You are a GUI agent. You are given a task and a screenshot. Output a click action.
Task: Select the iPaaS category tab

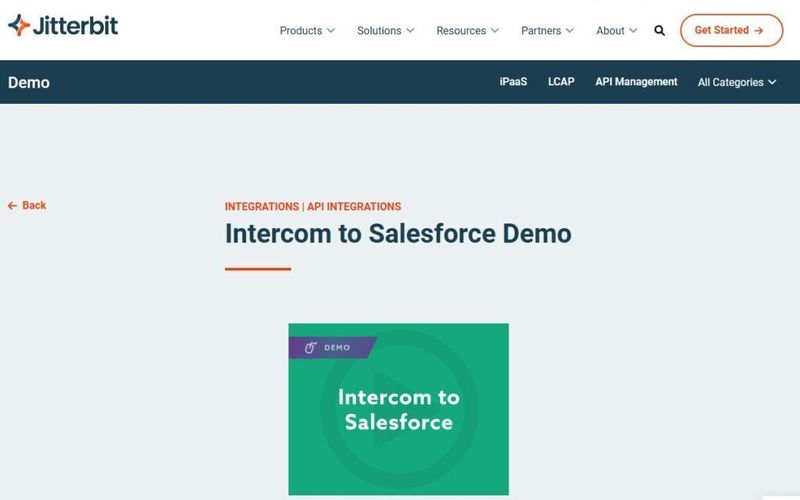click(513, 82)
